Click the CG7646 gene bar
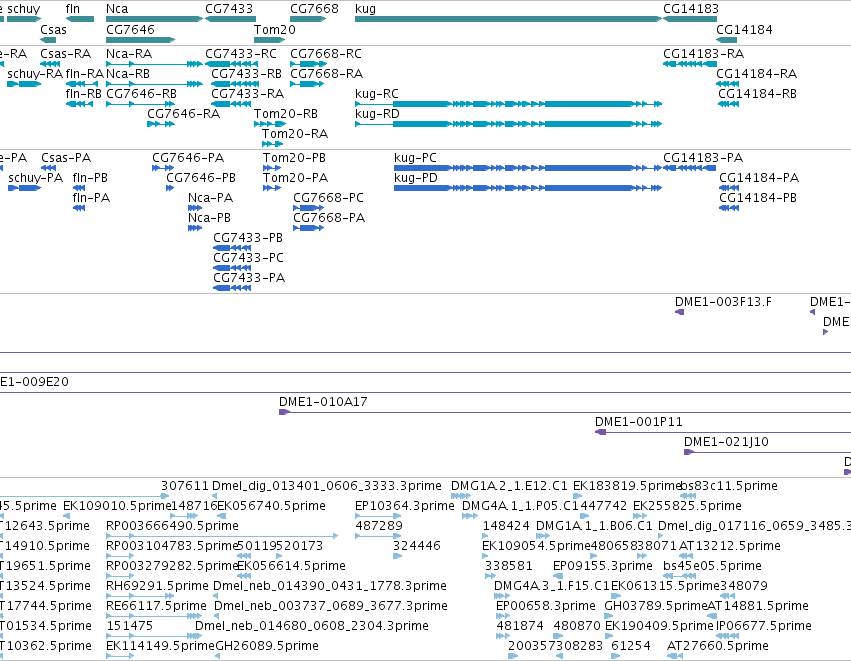The height and width of the screenshot is (661, 851). tap(141, 40)
